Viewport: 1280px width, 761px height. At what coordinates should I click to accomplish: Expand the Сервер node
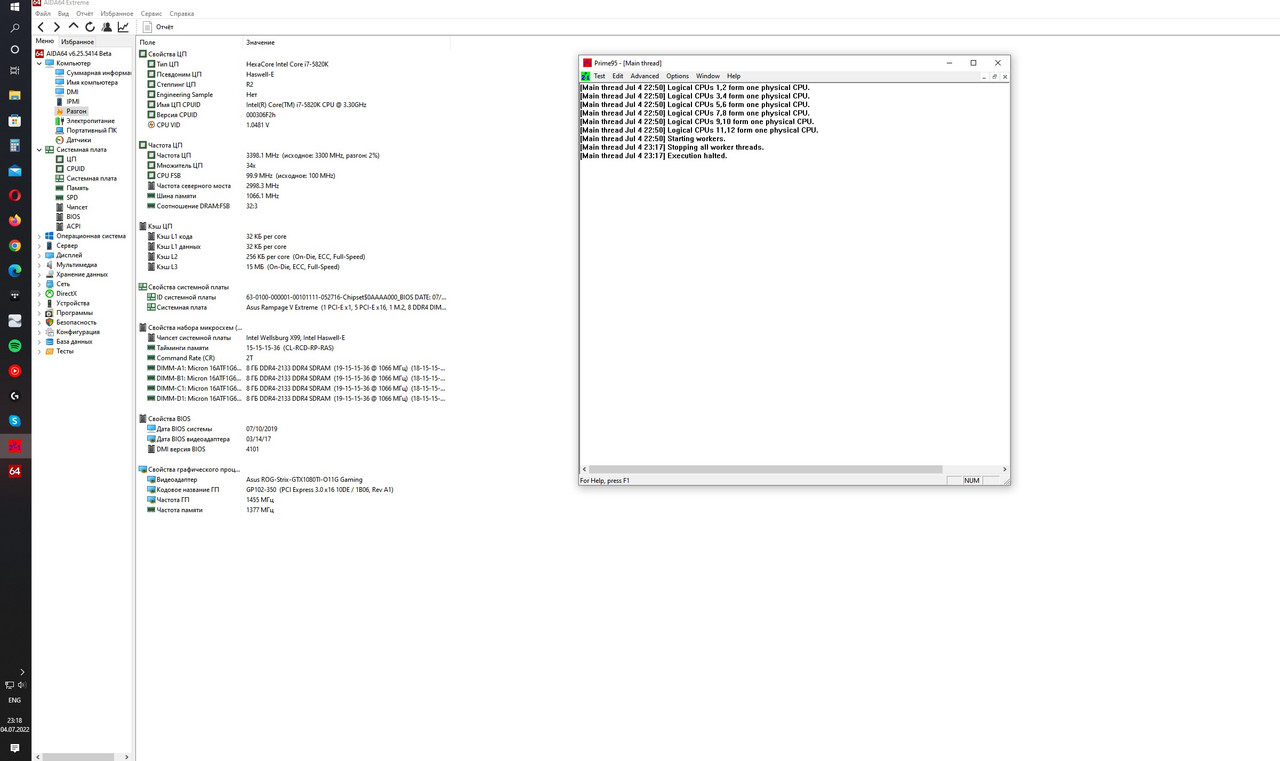pyautogui.click(x=39, y=245)
